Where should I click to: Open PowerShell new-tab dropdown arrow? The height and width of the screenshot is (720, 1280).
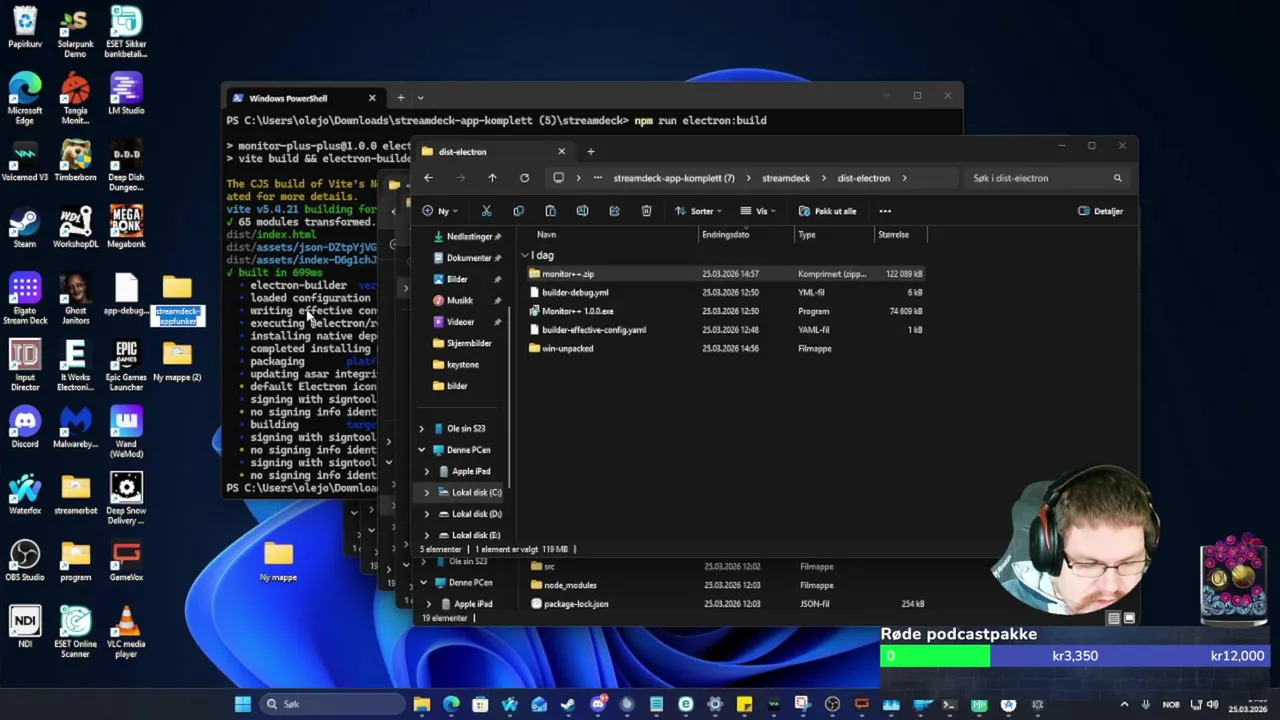point(420,98)
